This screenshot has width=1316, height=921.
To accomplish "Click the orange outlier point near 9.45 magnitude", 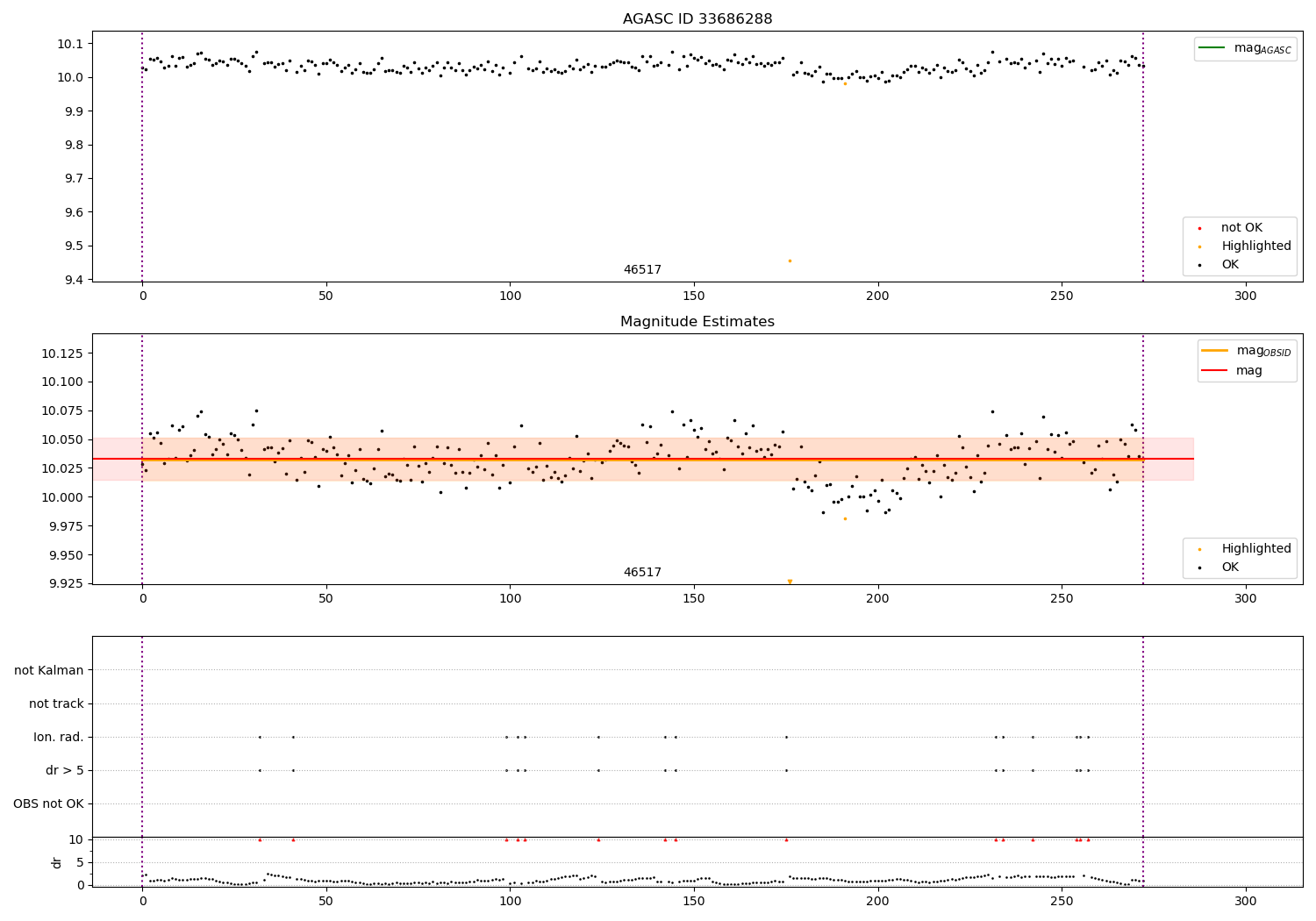I will click(x=790, y=261).
